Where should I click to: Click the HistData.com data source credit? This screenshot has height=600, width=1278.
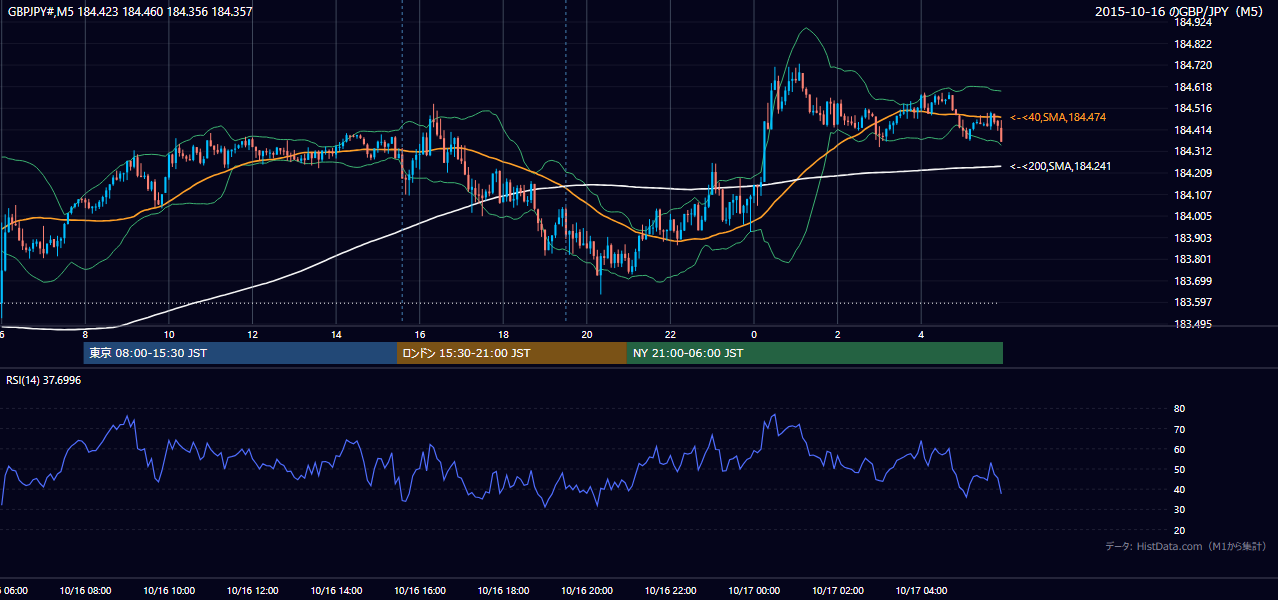pos(1186,546)
